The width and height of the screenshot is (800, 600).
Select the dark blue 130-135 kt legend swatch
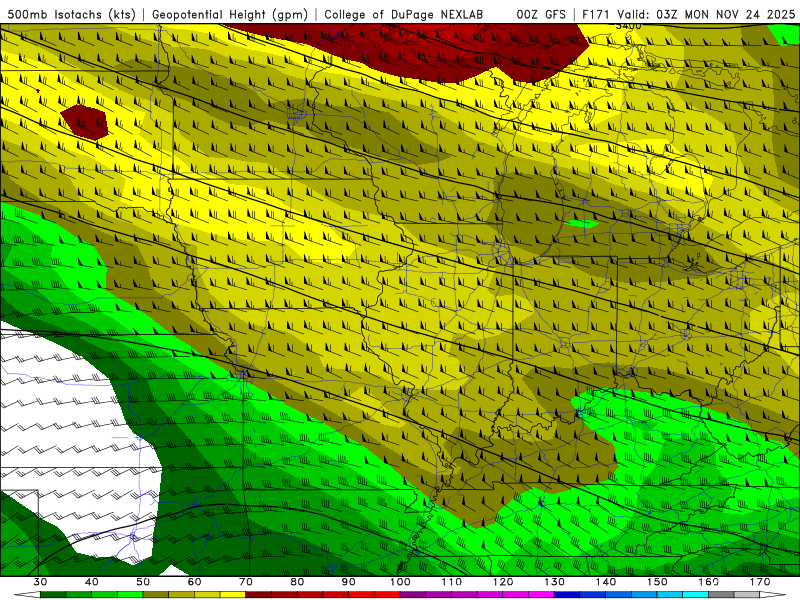(567, 595)
